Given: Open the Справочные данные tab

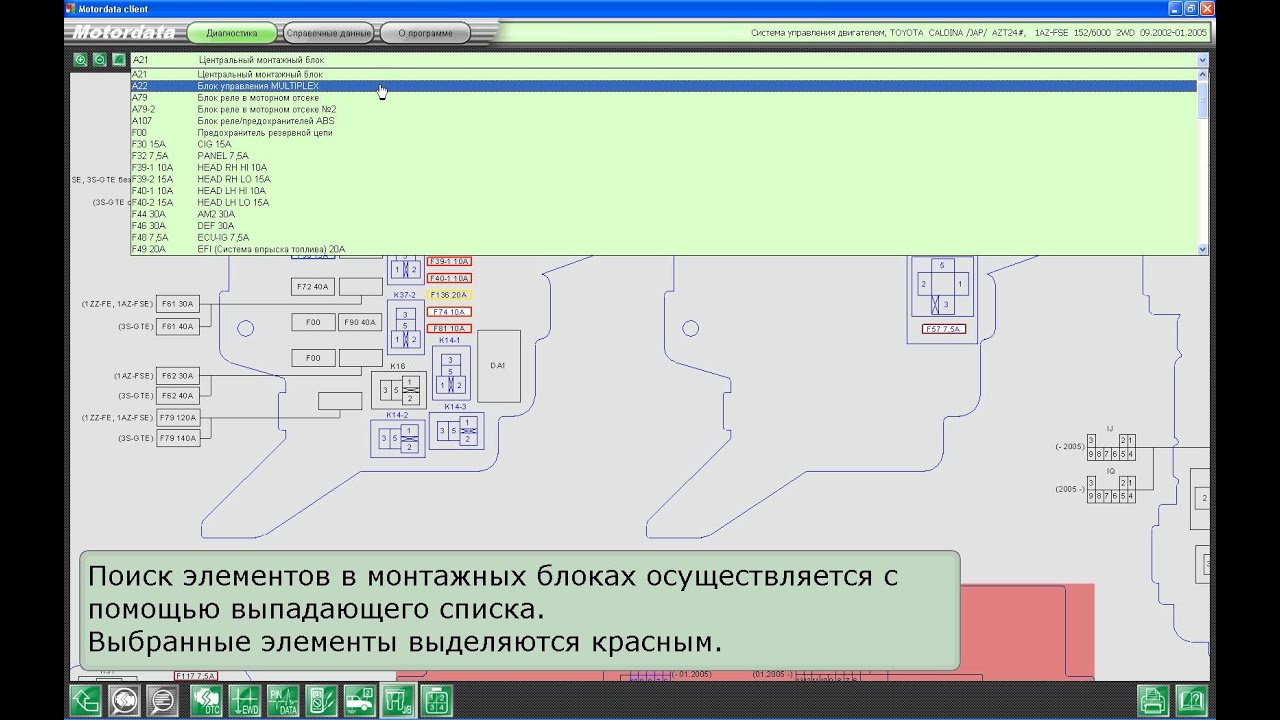Looking at the screenshot, I should (x=328, y=33).
